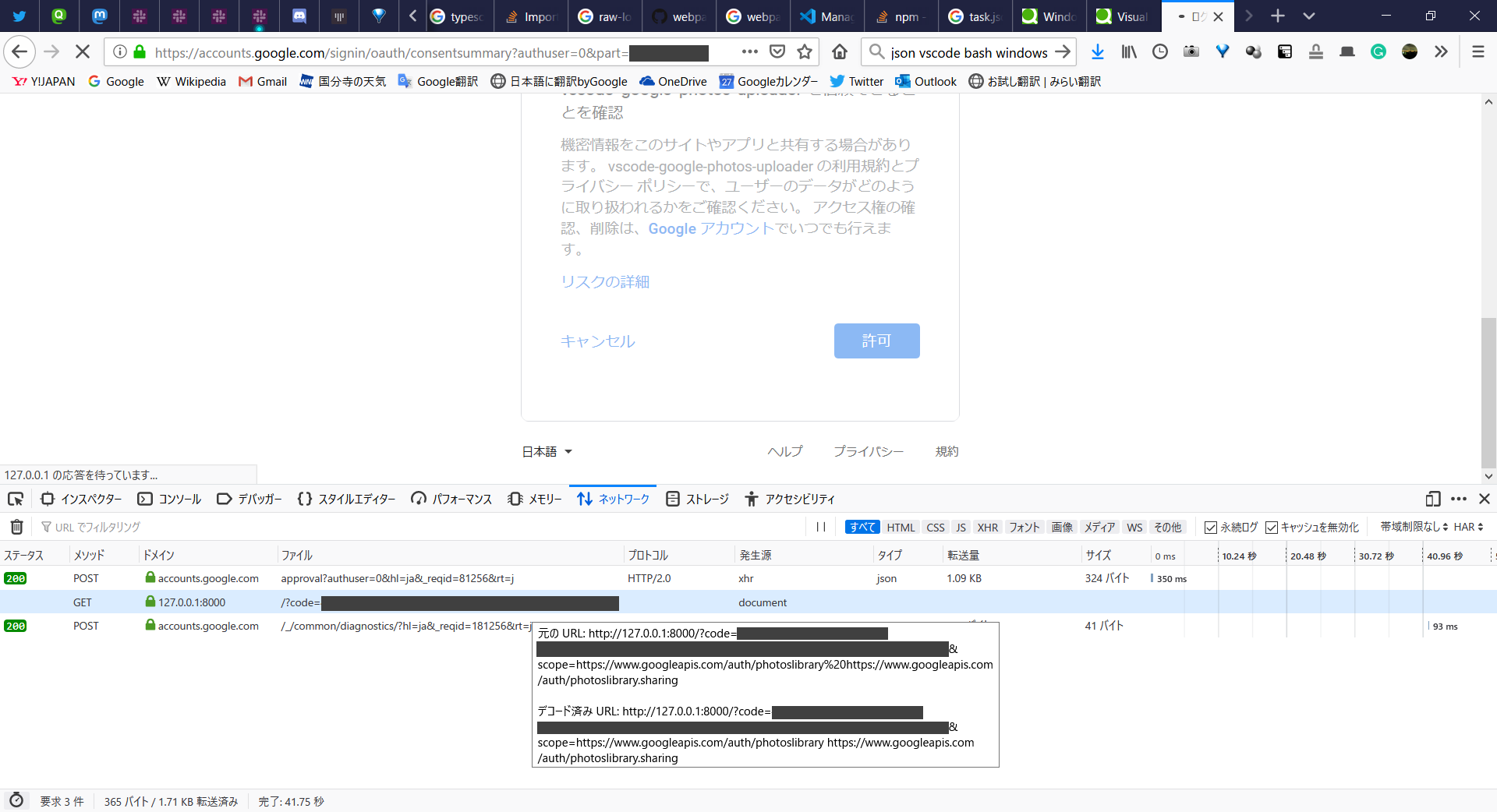Open the リスクの詳細 link
The width and height of the screenshot is (1497, 812).
click(x=604, y=281)
